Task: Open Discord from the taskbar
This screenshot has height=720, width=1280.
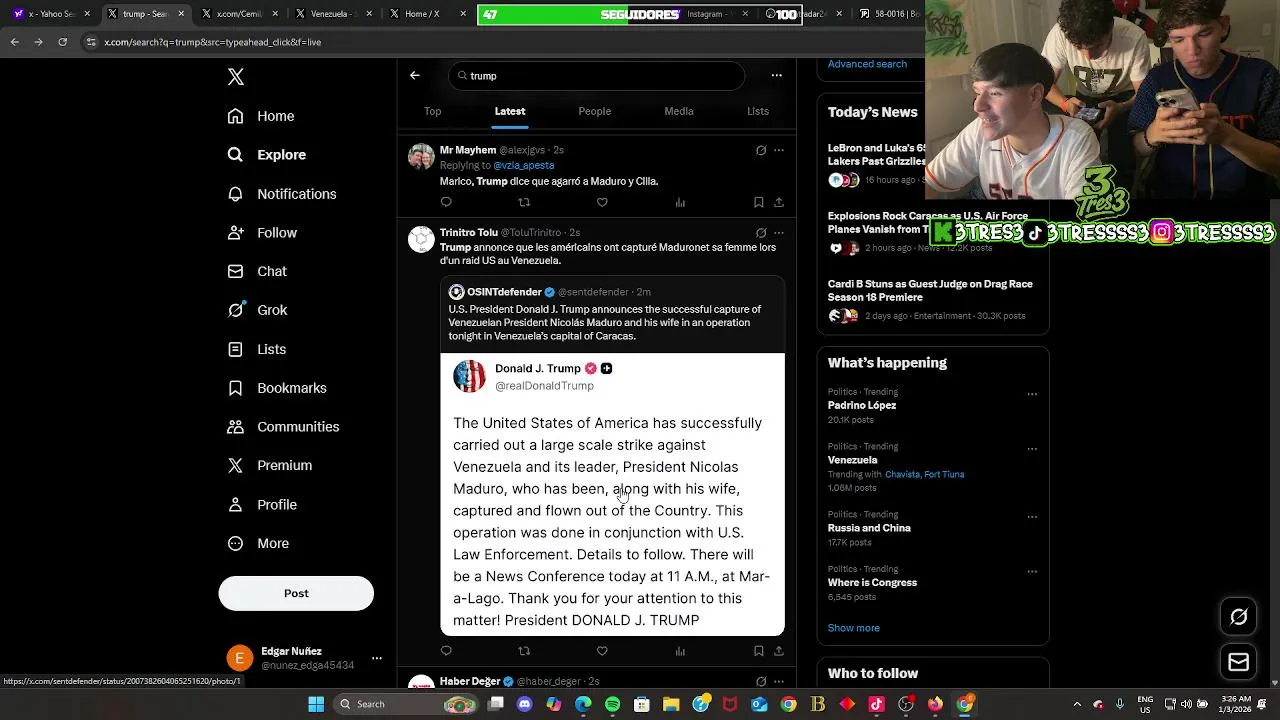Action: pos(525,704)
